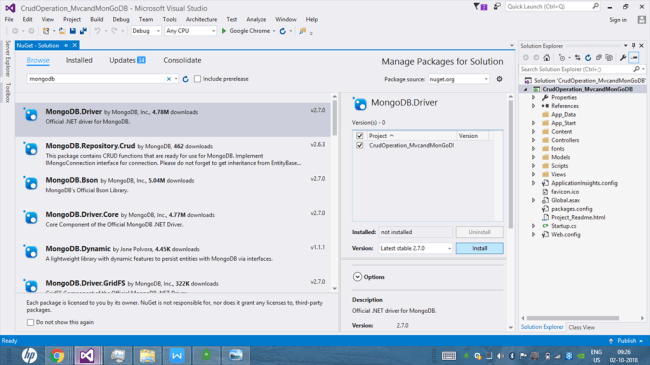Uncheck the CrudOperation_MvcandMonGoDB project checkbox
Viewport: 650px width, 365px height.
coord(359,145)
